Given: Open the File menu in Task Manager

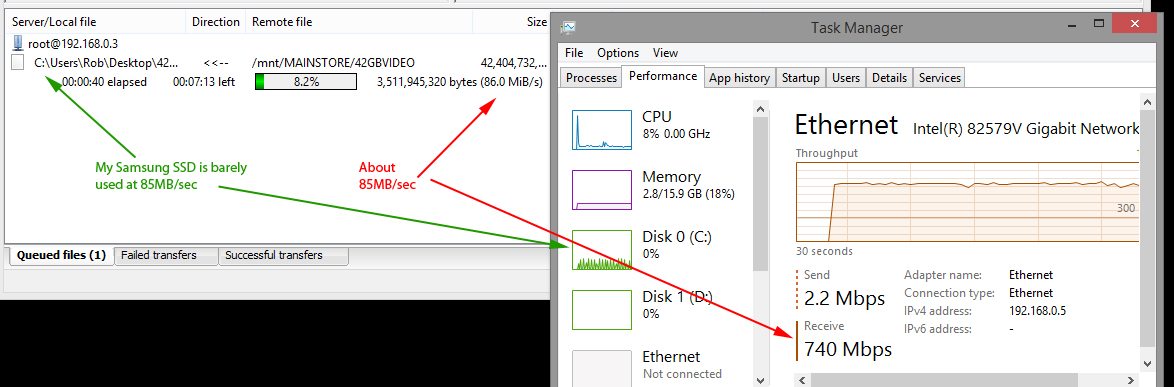Looking at the screenshot, I should pos(574,53).
